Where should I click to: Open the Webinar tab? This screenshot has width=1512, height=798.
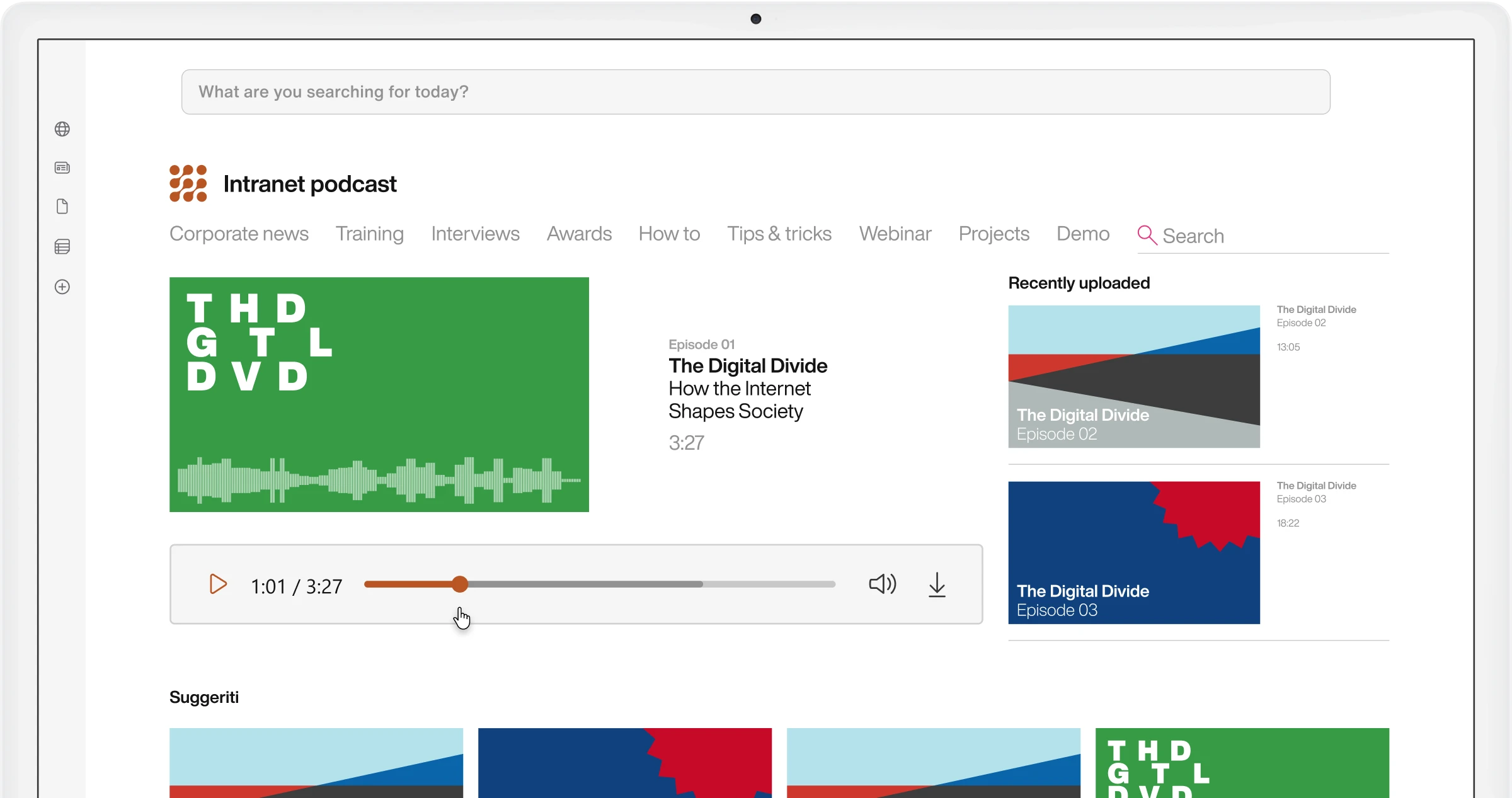tap(895, 234)
